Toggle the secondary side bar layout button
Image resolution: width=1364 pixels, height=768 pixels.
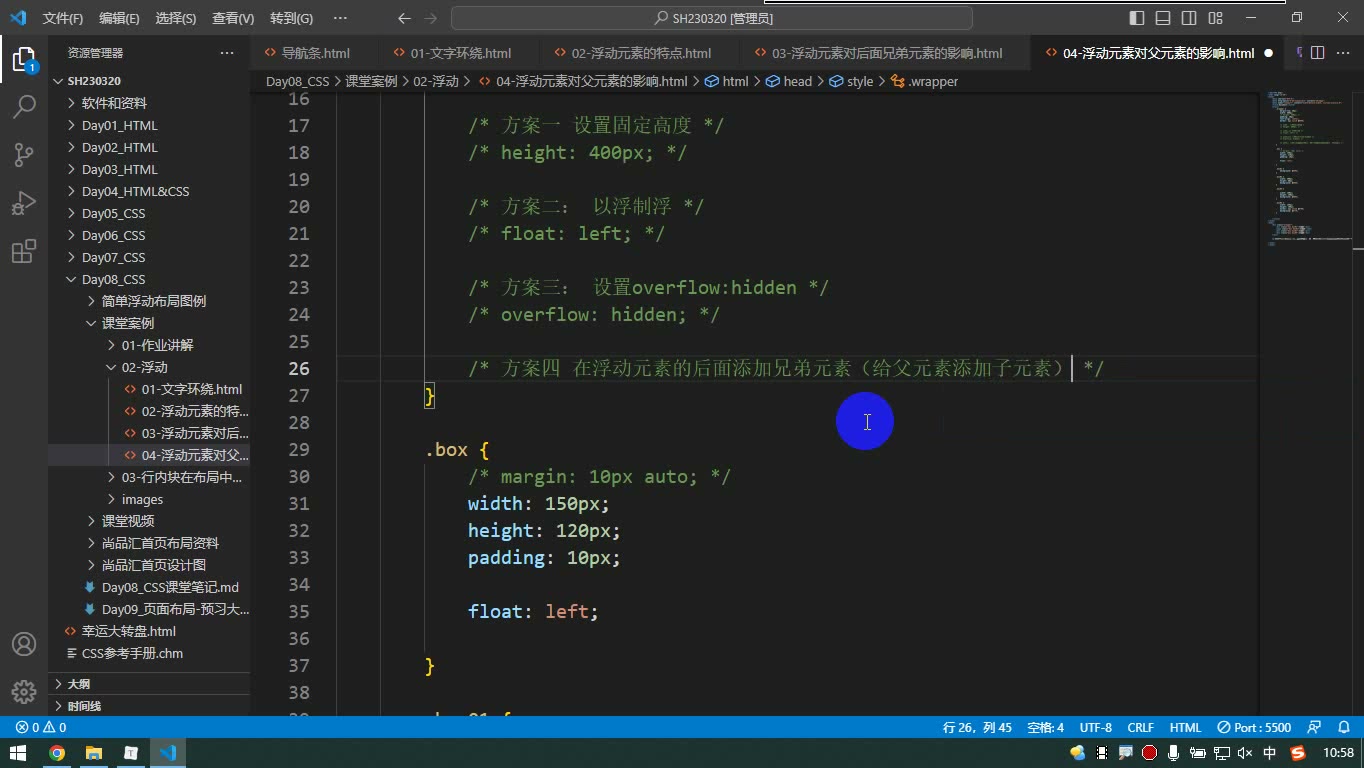pyautogui.click(x=1189, y=18)
